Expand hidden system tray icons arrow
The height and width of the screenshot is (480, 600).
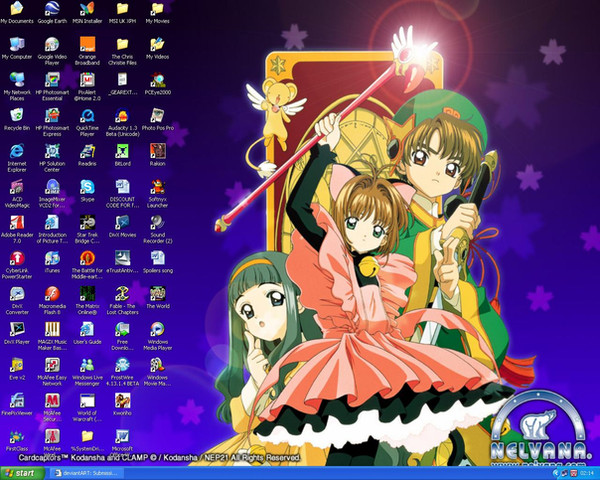point(556,473)
